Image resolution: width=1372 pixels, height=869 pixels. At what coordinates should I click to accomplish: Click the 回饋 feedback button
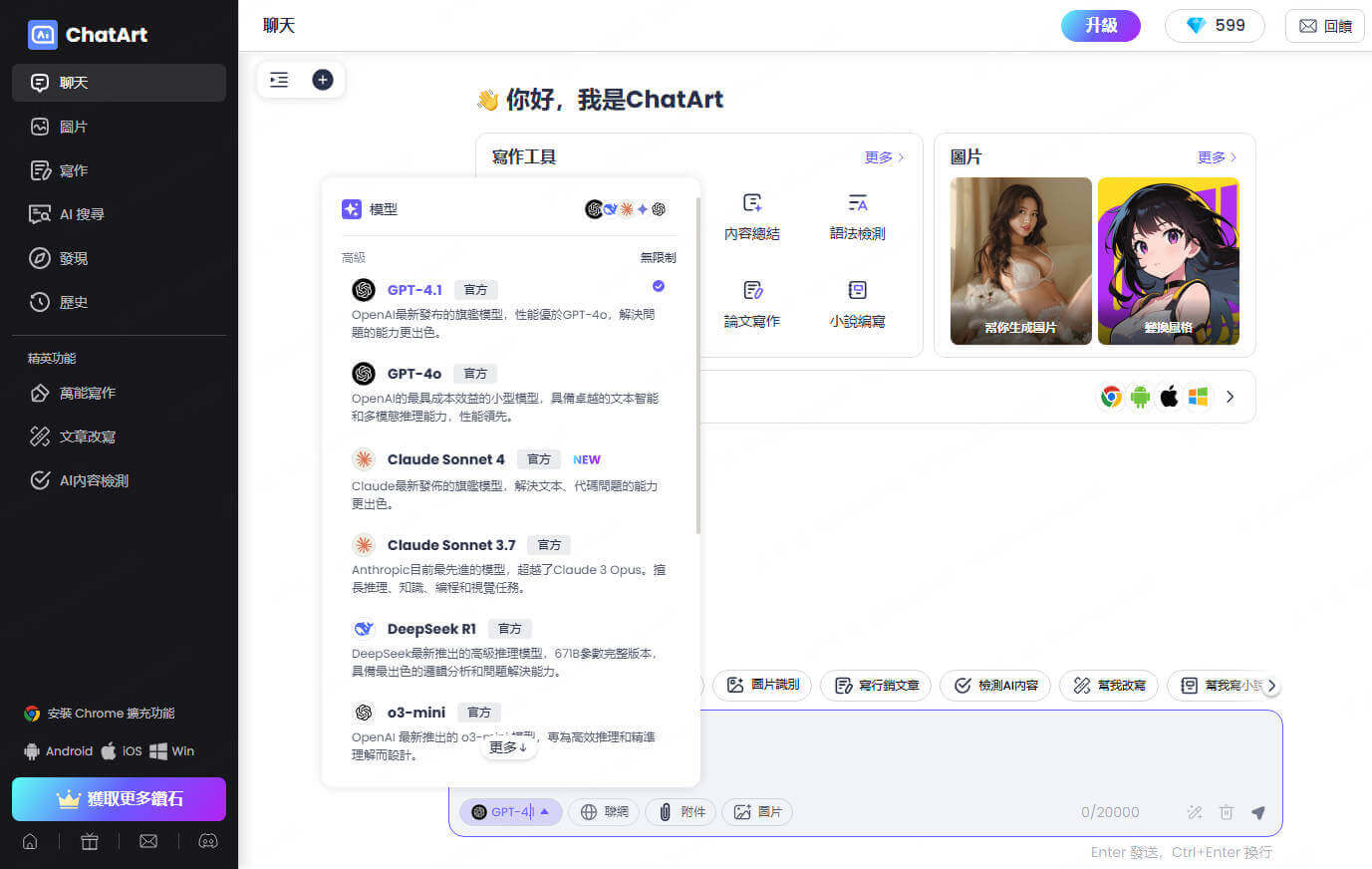click(x=1325, y=26)
